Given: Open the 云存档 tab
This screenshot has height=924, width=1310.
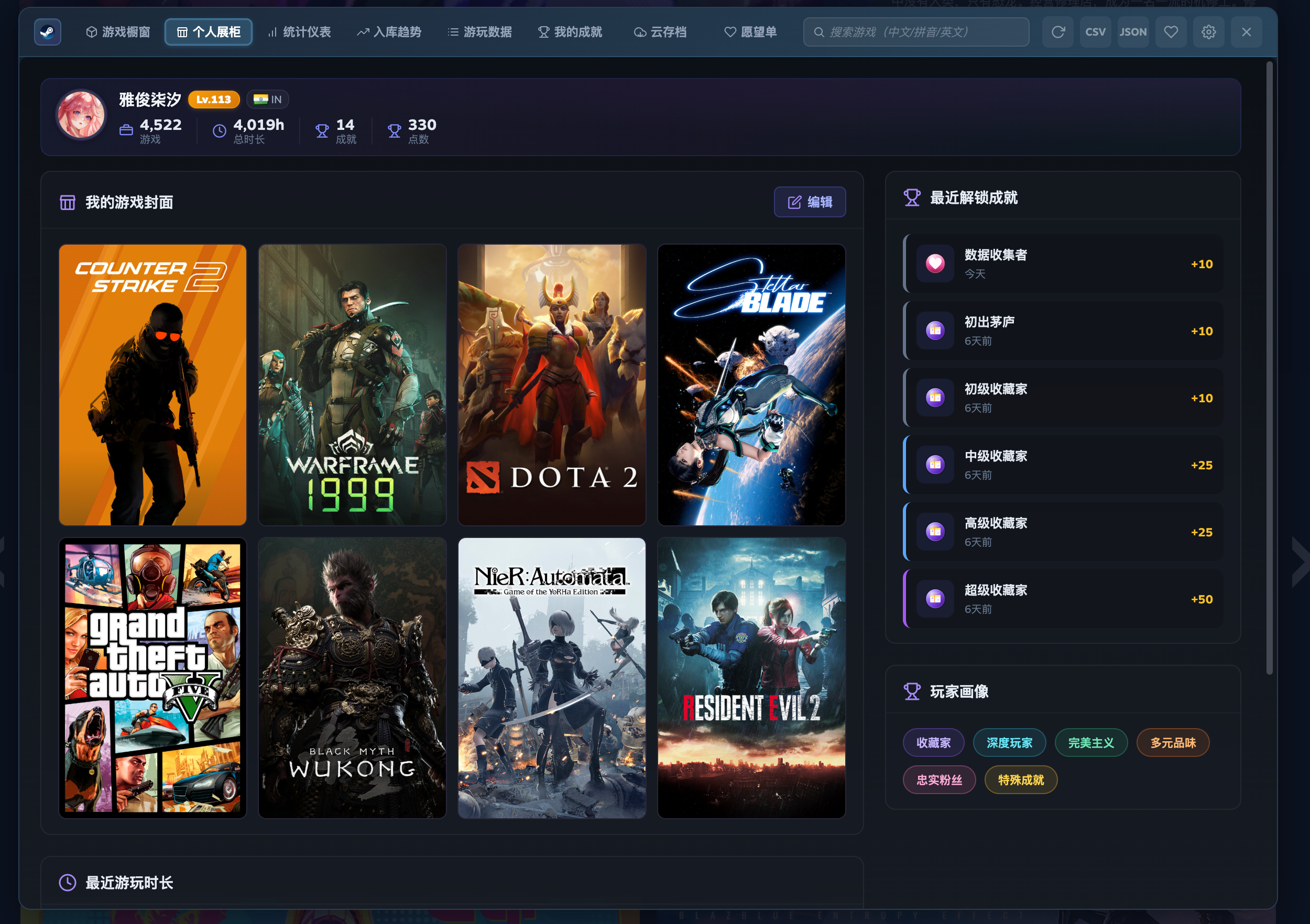Looking at the screenshot, I should tap(660, 32).
